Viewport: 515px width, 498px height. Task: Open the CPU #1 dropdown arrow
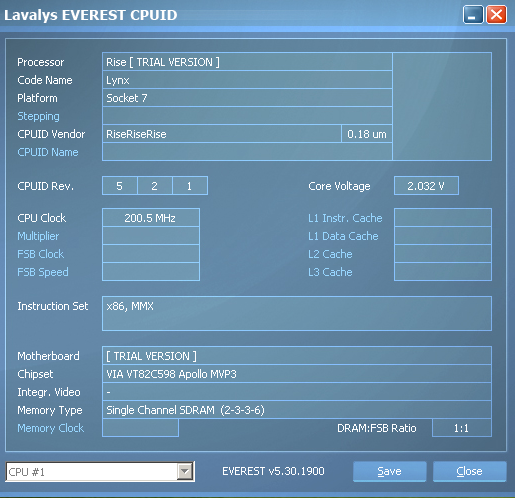point(185,471)
